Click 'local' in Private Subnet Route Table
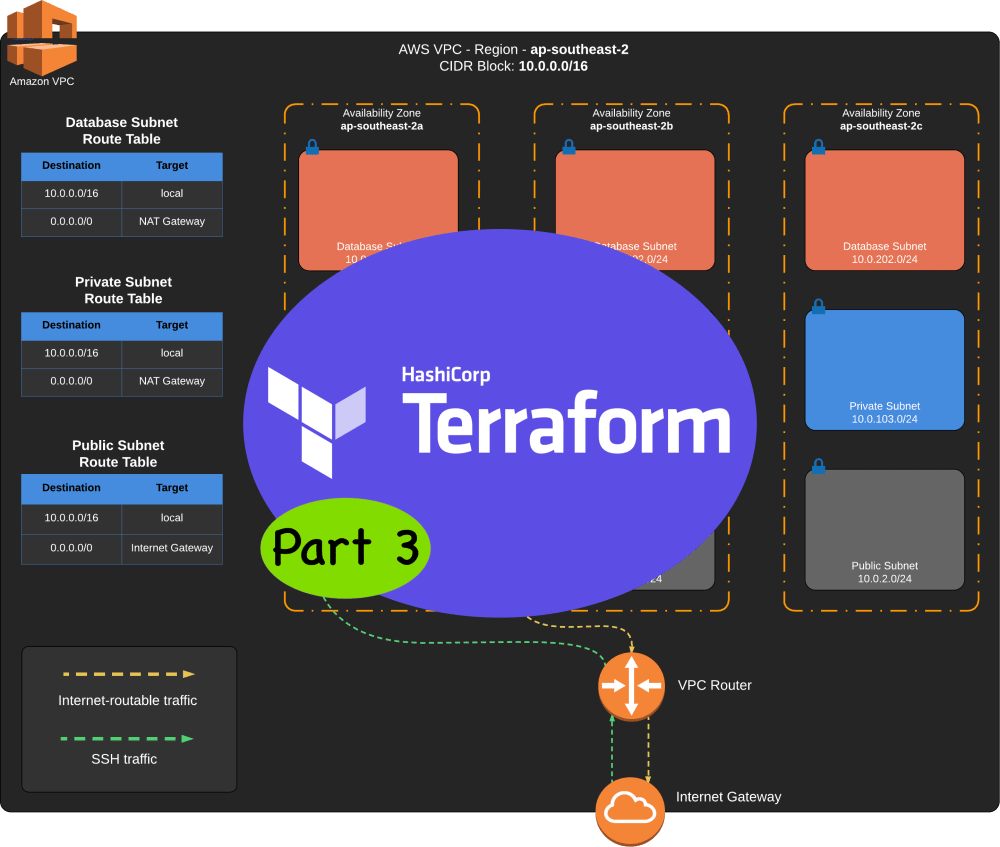The width and height of the screenshot is (1000, 847). (172, 353)
